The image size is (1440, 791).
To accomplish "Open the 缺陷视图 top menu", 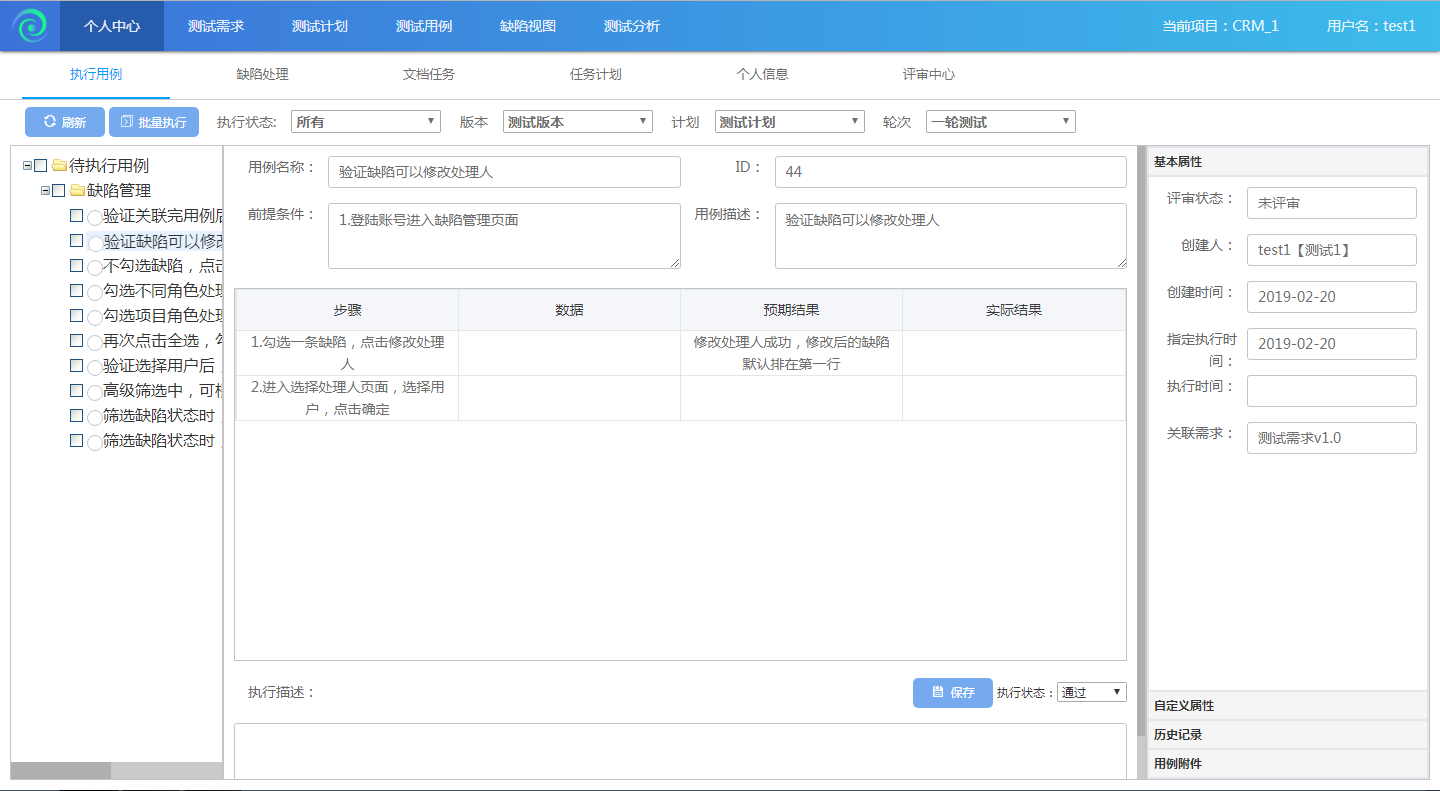I will pyautogui.click(x=528, y=26).
